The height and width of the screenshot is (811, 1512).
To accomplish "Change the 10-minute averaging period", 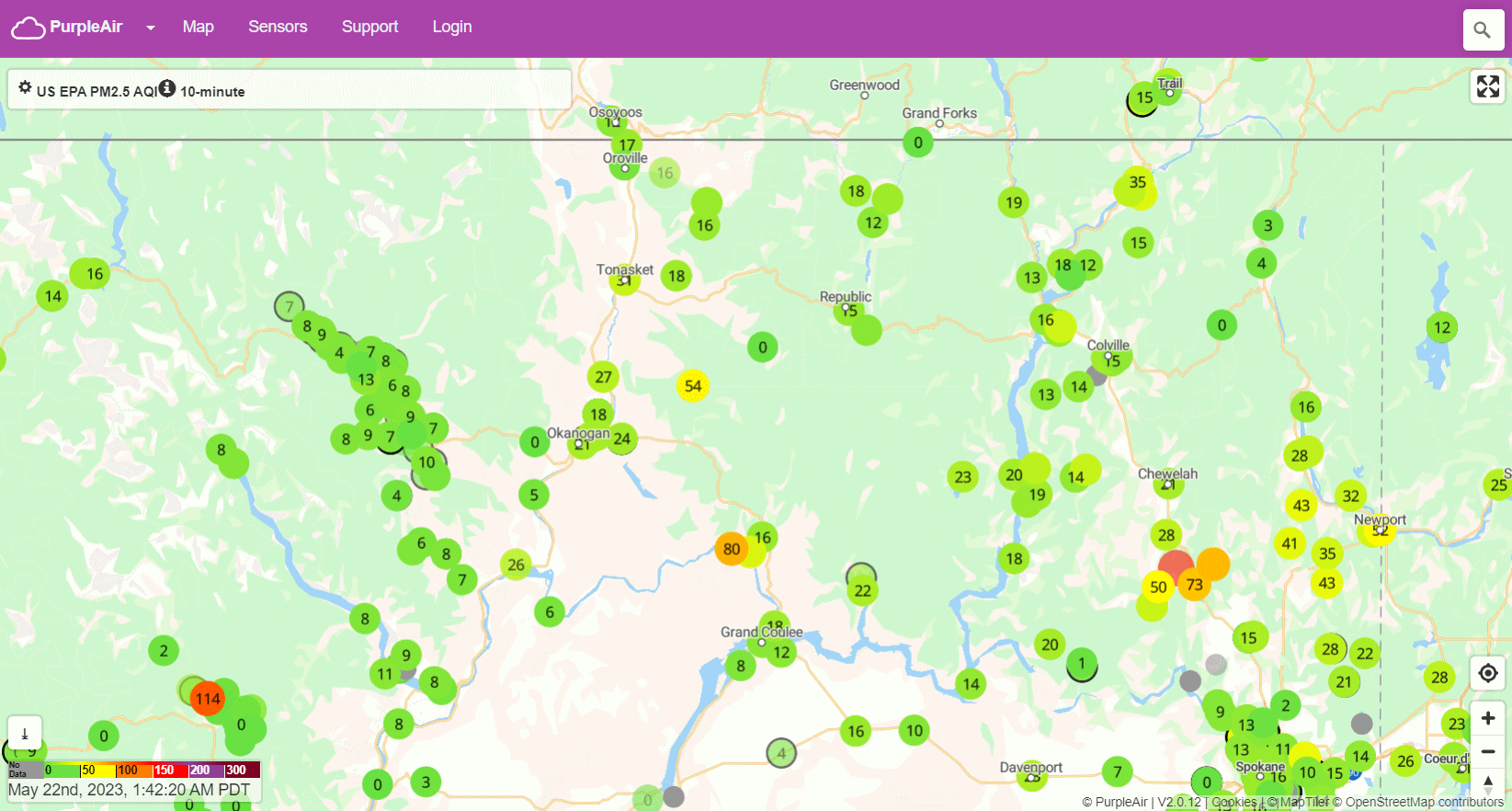I will (x=212, y=92).
